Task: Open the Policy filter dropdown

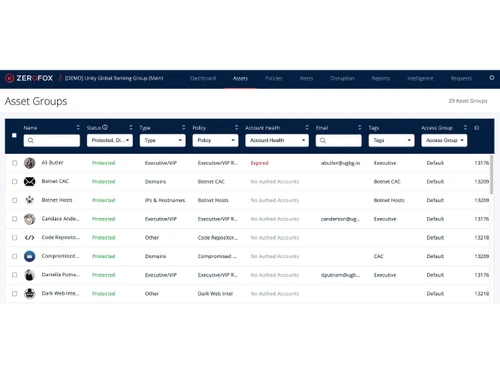Action: pyautogui.click(x=215, y=140)
